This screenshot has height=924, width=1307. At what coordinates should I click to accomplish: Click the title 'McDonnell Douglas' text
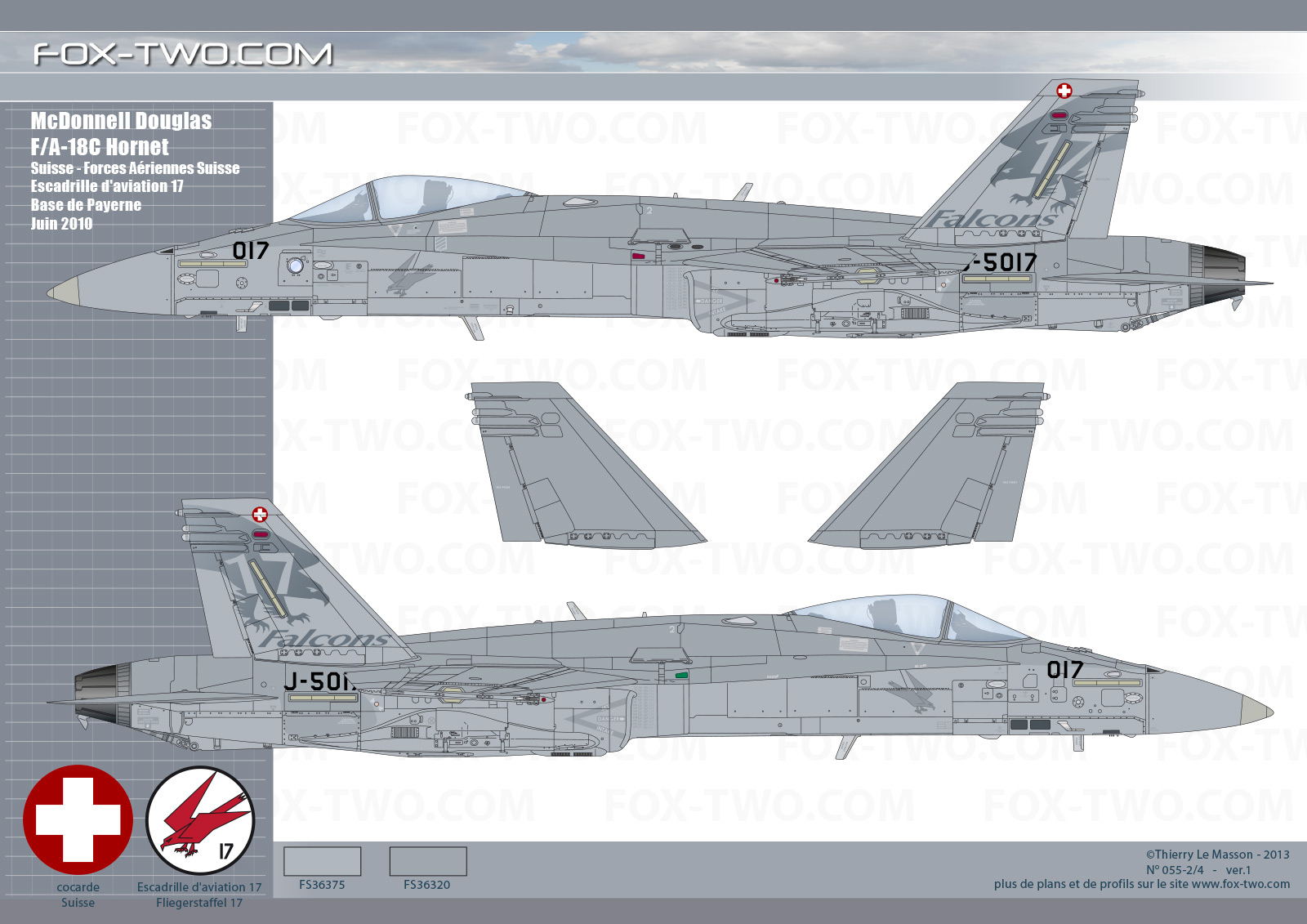click(x=121, y=121)
